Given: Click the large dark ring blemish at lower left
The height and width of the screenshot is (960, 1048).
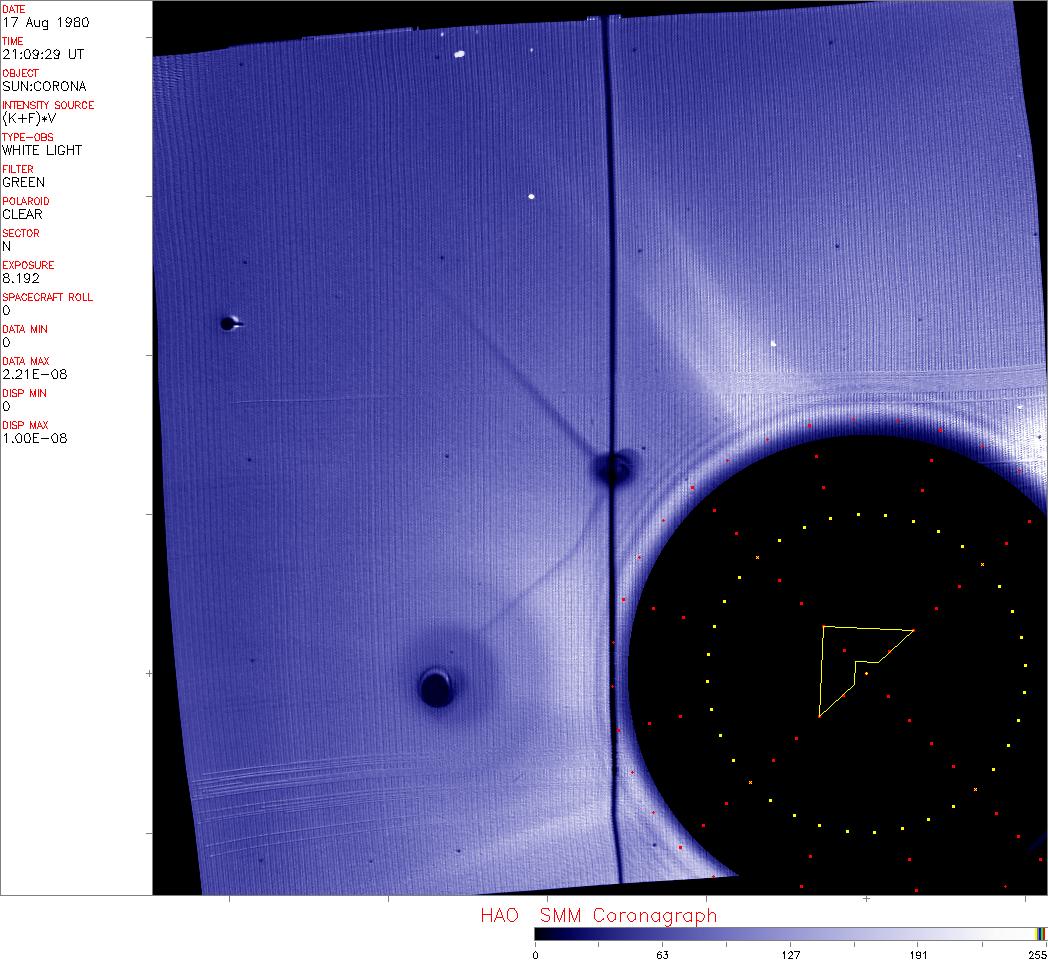Looking at the screenshot, I should tap(436, 687).
